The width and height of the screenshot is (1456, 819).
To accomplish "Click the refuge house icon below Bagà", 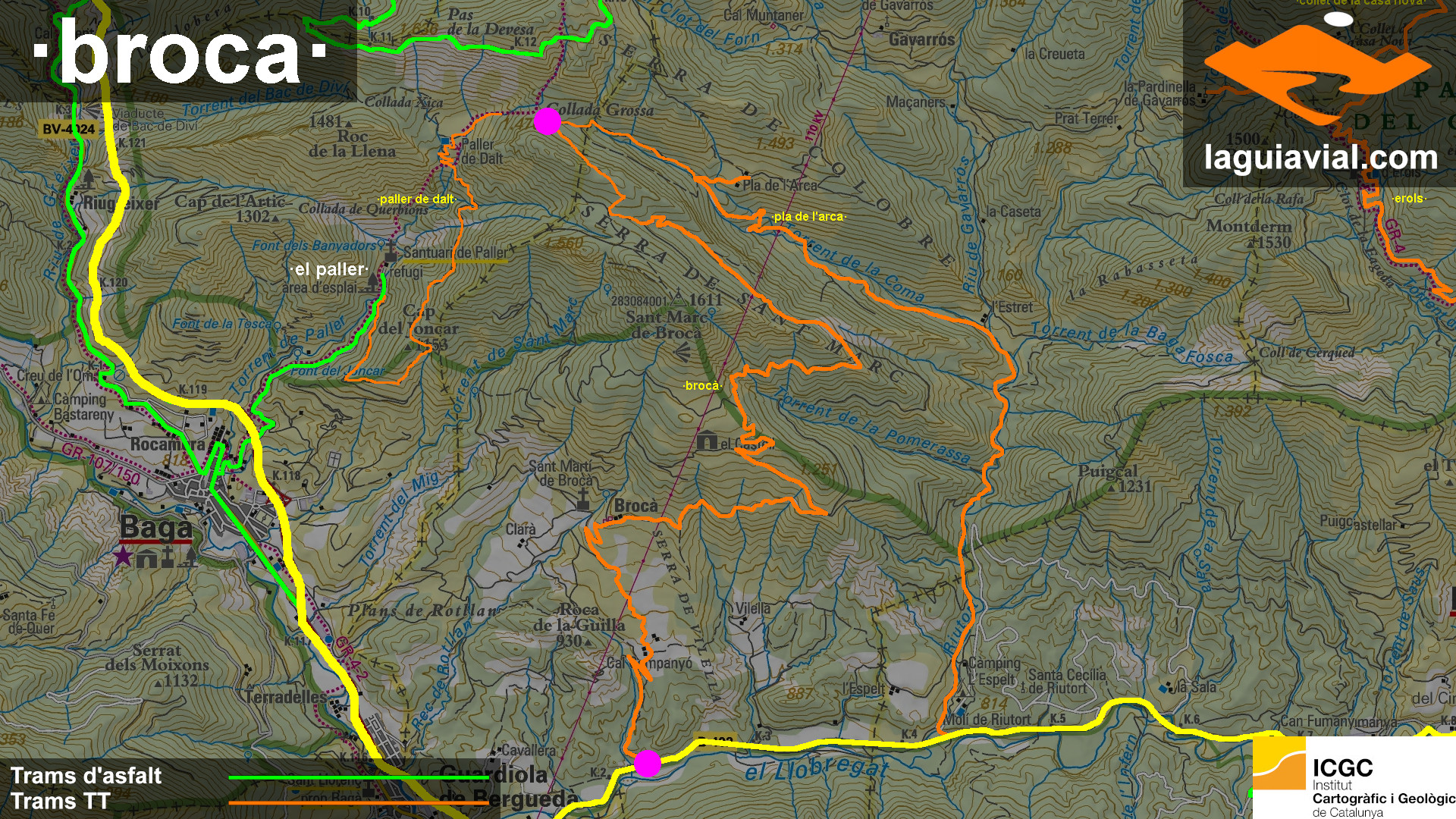I will [x=146, y=559].
